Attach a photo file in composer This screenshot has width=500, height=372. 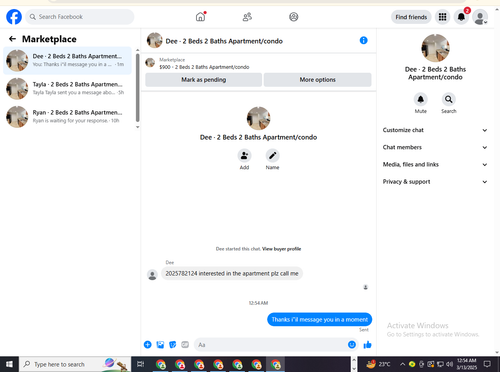pos(160,345)
